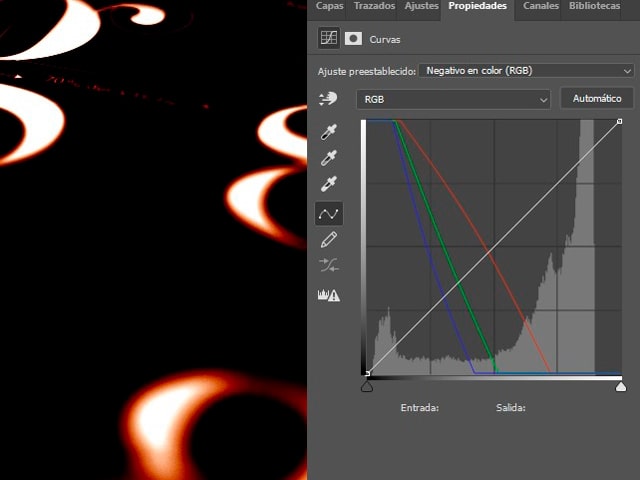
Task: Select the pencil draw-curve tool
Action: [328, 240]
